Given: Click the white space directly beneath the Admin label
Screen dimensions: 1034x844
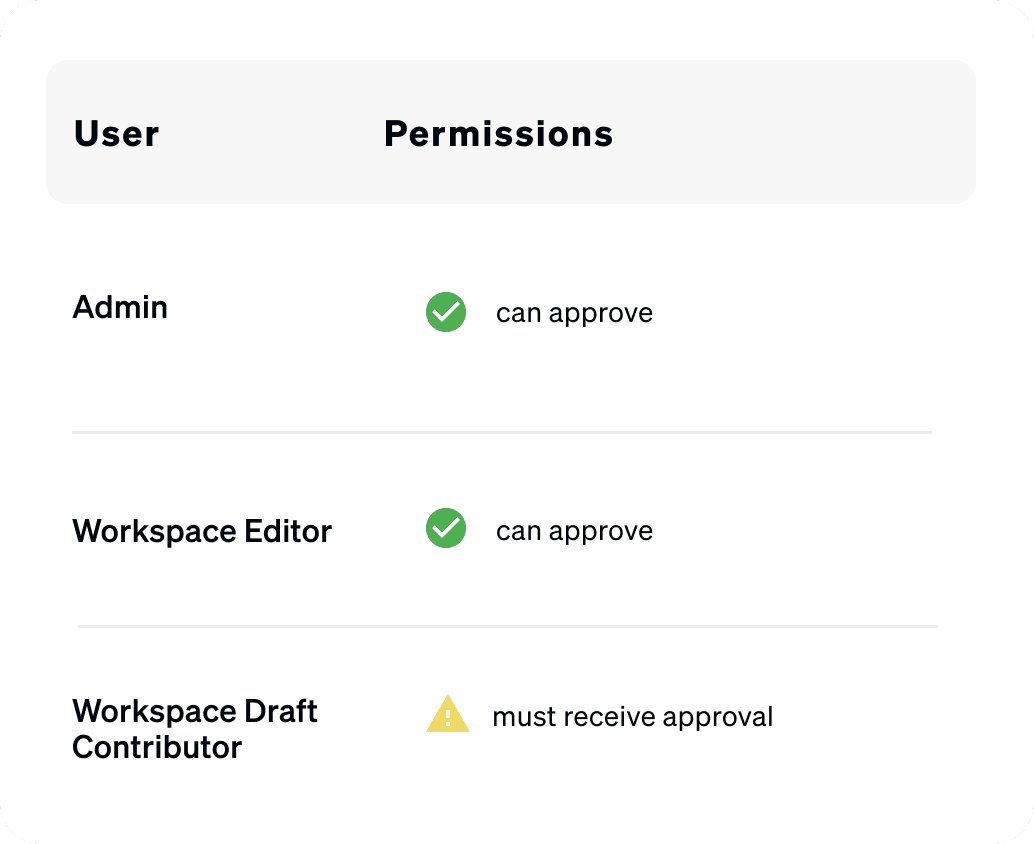Looking at the screenshot, I should point(120,370).
